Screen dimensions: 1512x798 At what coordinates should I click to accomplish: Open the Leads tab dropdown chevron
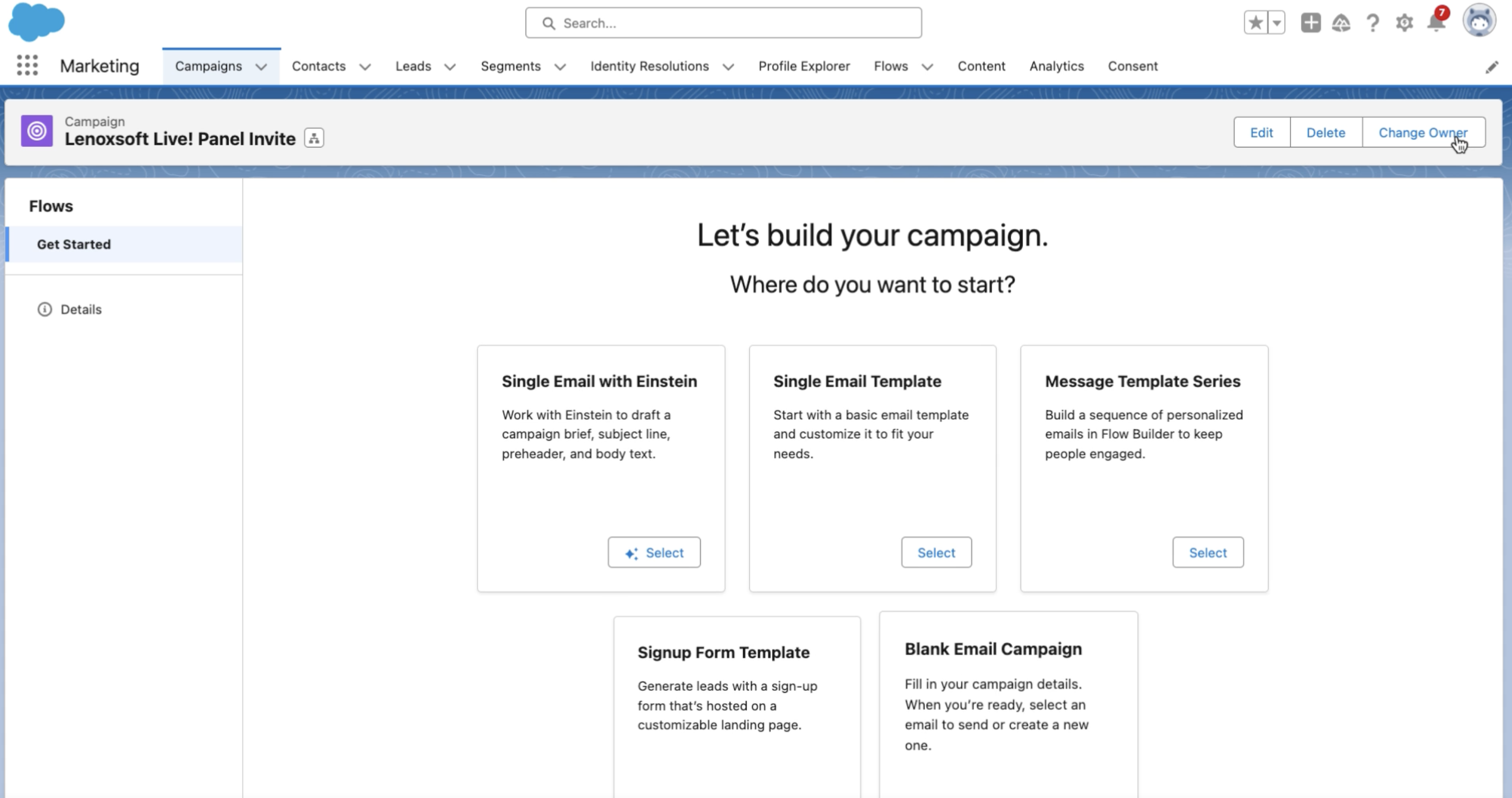point(450,67)
